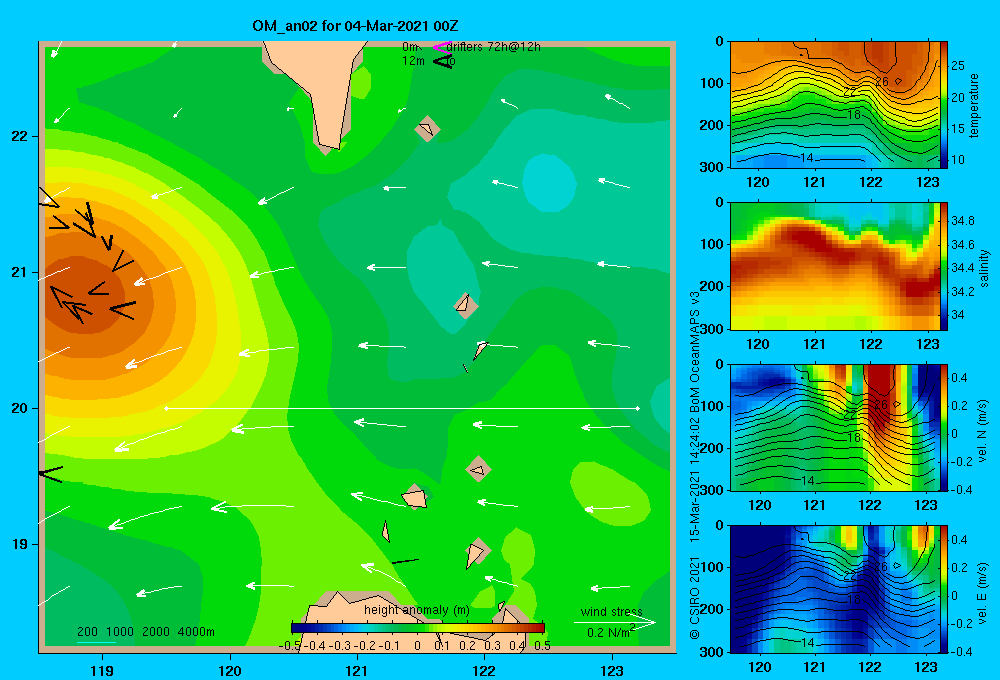1000x680 pixels.
Task: Click the 34.2 tick on salinity colorbar
Action: (x=962, y=292)
